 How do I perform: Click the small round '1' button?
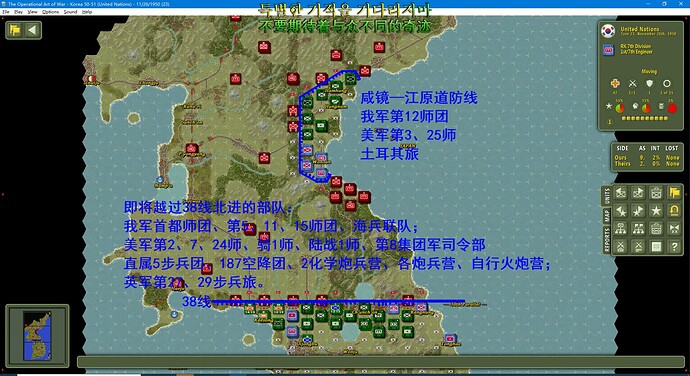pyautogui.click(x=609, y=122)
